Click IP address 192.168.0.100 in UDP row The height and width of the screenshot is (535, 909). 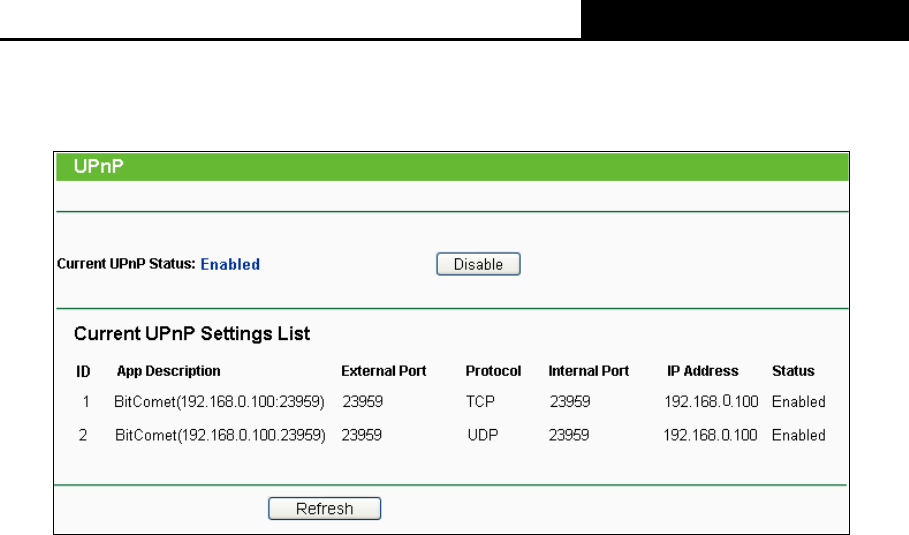pos(710,435)
